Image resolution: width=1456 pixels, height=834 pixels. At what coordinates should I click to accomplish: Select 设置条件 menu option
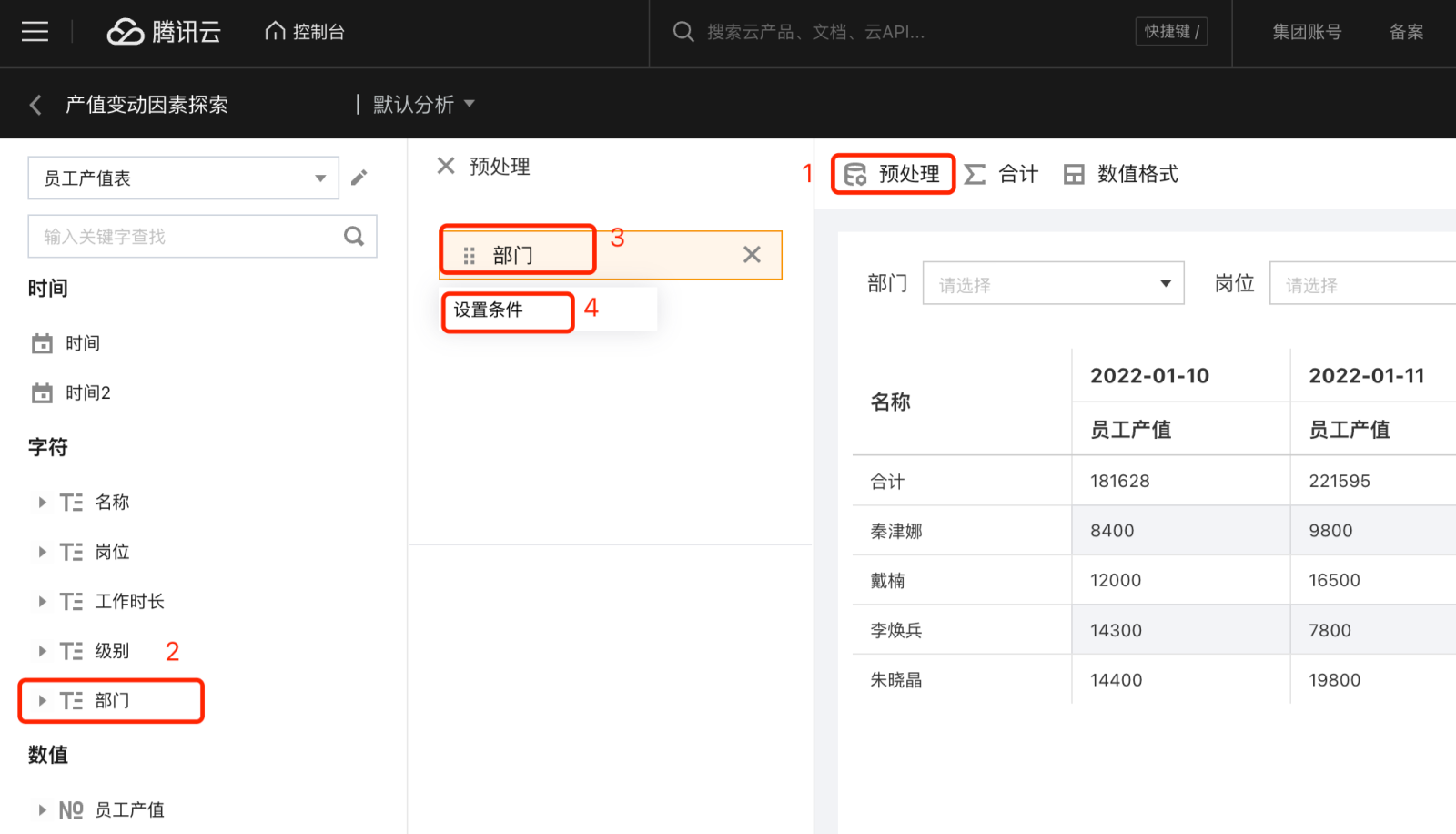coord(489,310)
